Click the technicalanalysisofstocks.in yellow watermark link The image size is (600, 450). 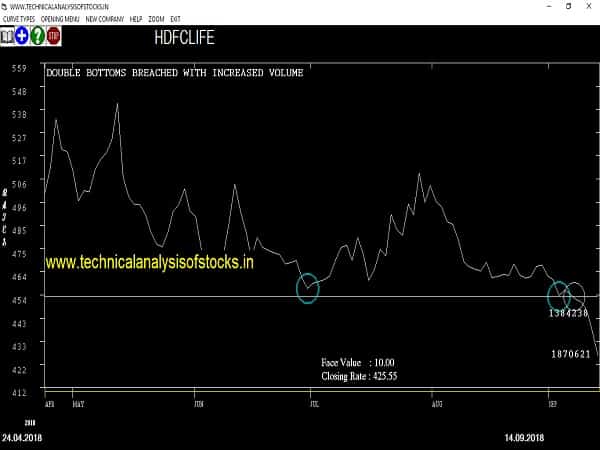click(x=149, y=262)
